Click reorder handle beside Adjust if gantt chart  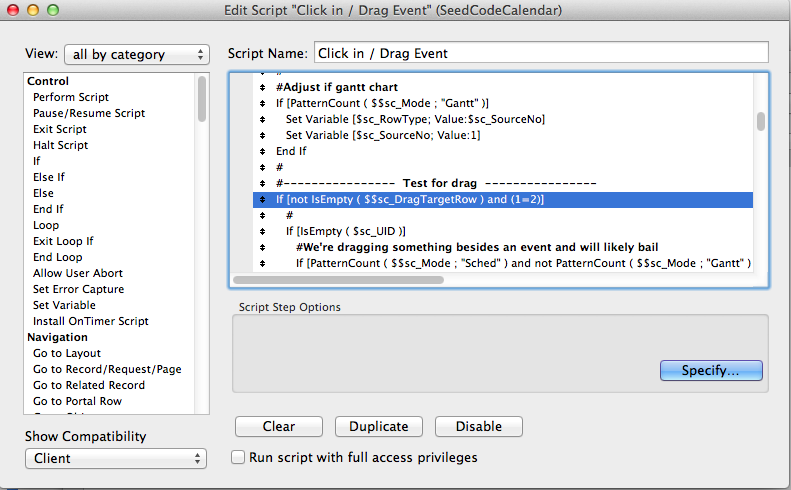(262, 87)
